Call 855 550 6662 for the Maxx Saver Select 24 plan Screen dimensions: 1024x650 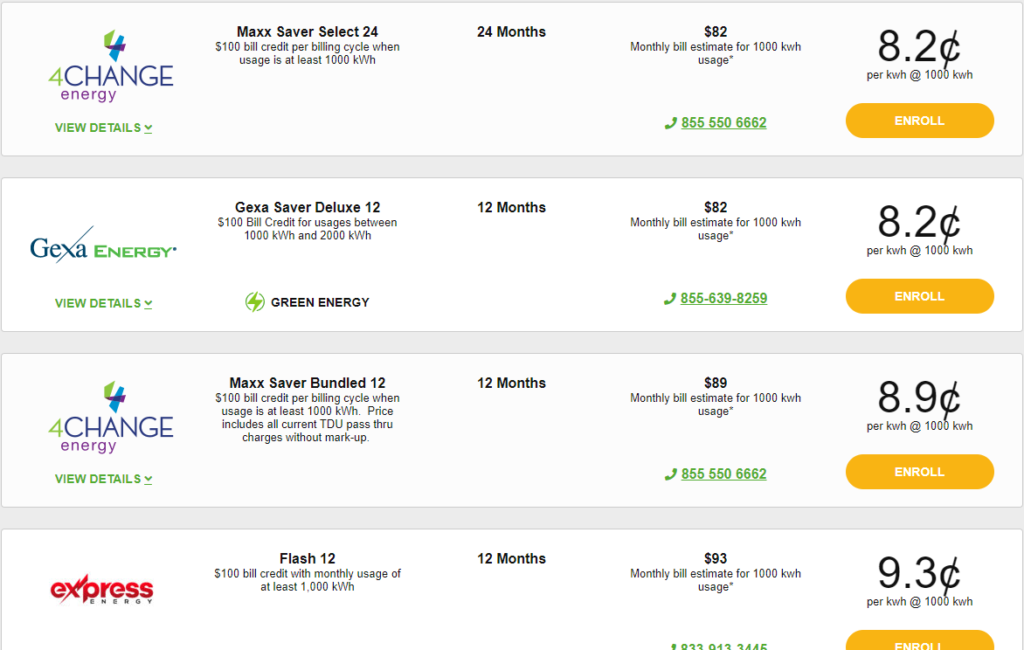coord(724,123)
